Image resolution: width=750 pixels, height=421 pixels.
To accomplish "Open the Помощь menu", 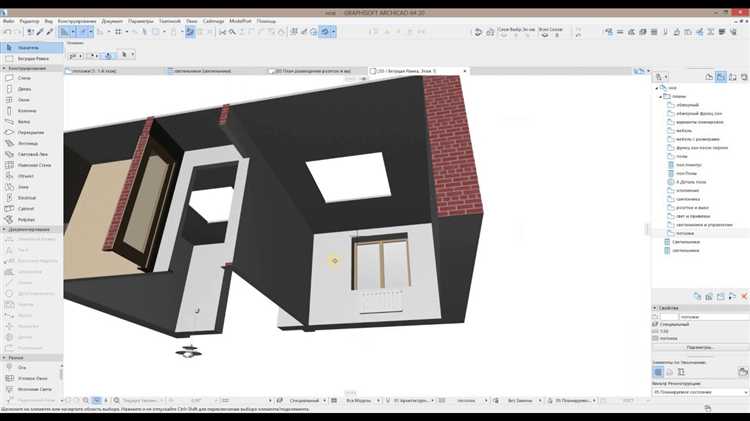I will pyautogui.click(x=266, y=21).
